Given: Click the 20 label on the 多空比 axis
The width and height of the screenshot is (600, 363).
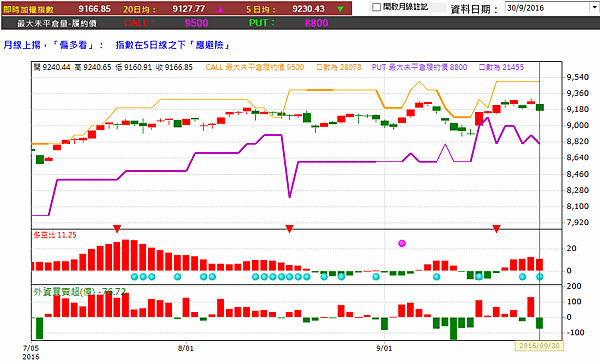Looking at the screenshot, I should [x=571, y=249].
